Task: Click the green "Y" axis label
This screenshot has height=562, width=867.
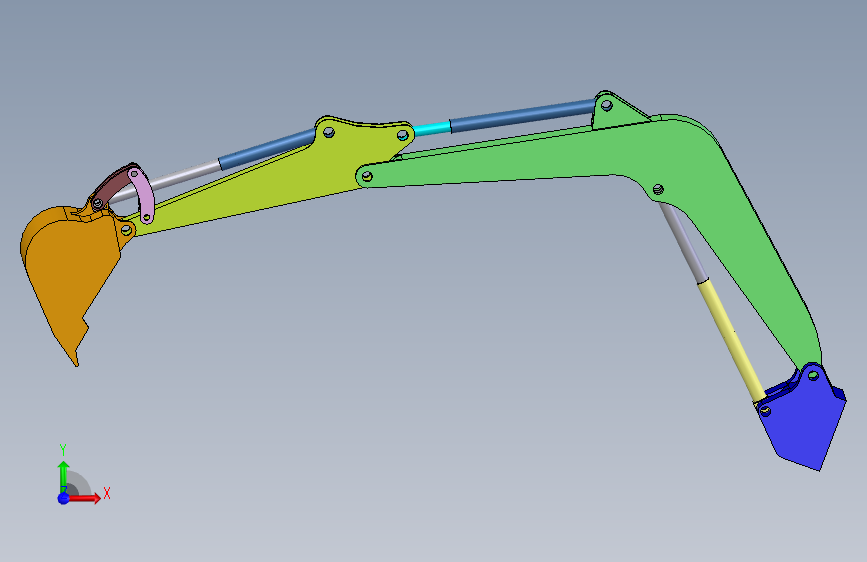Action: pos(63,449)
